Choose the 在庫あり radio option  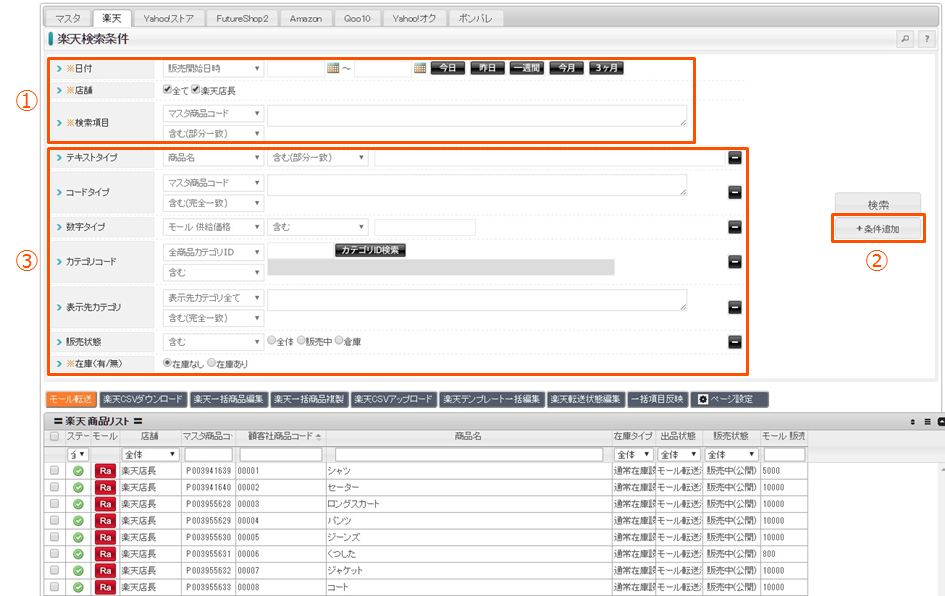coord(211,363)
